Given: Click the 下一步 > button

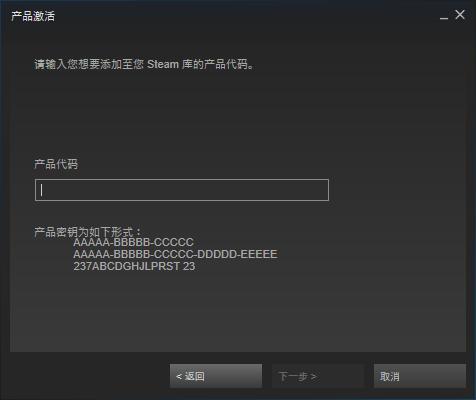Looking at the screenshot, I should point(318,376).
